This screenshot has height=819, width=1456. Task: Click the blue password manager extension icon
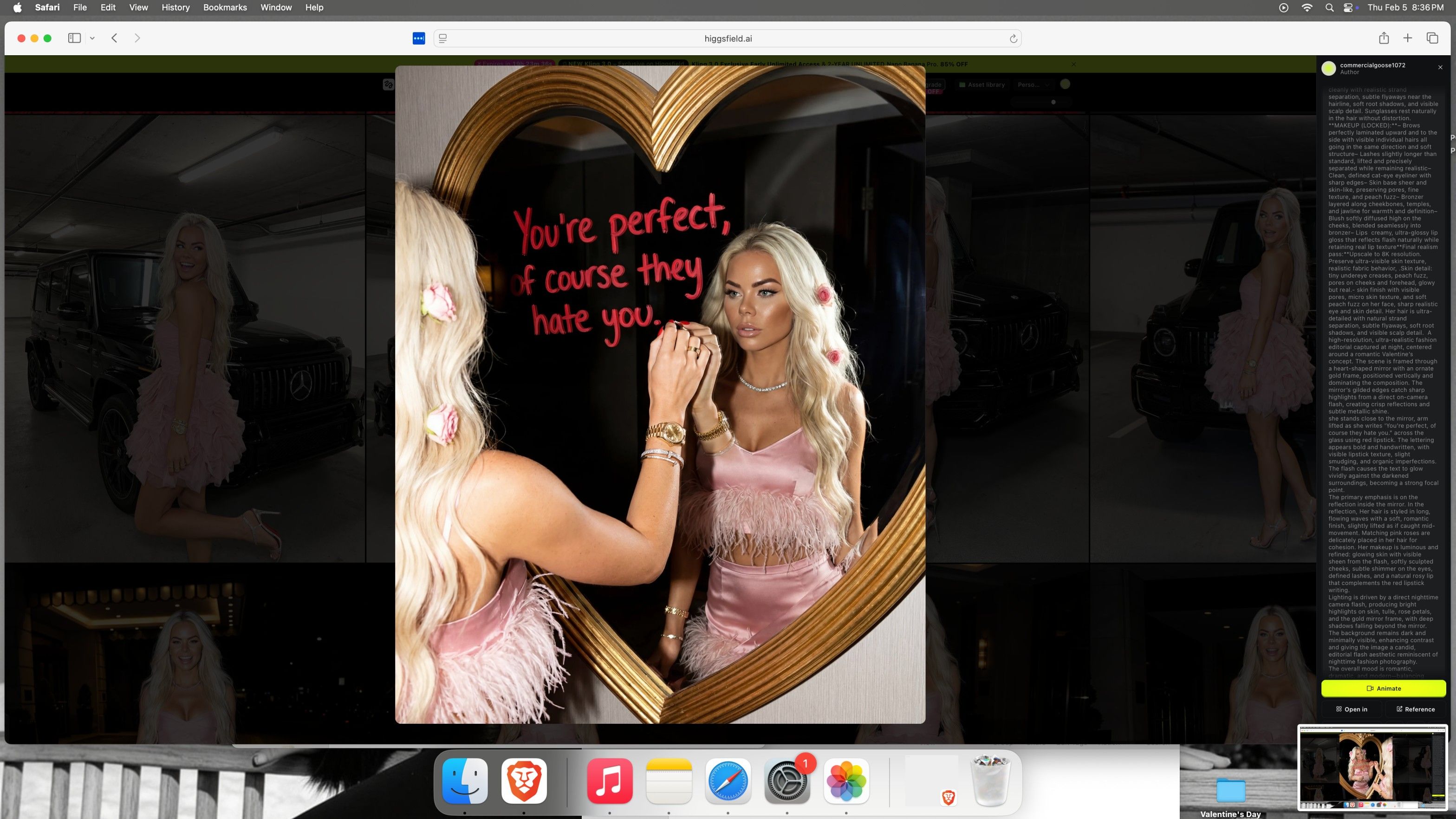pyautogui.click(x=418, y=38)
